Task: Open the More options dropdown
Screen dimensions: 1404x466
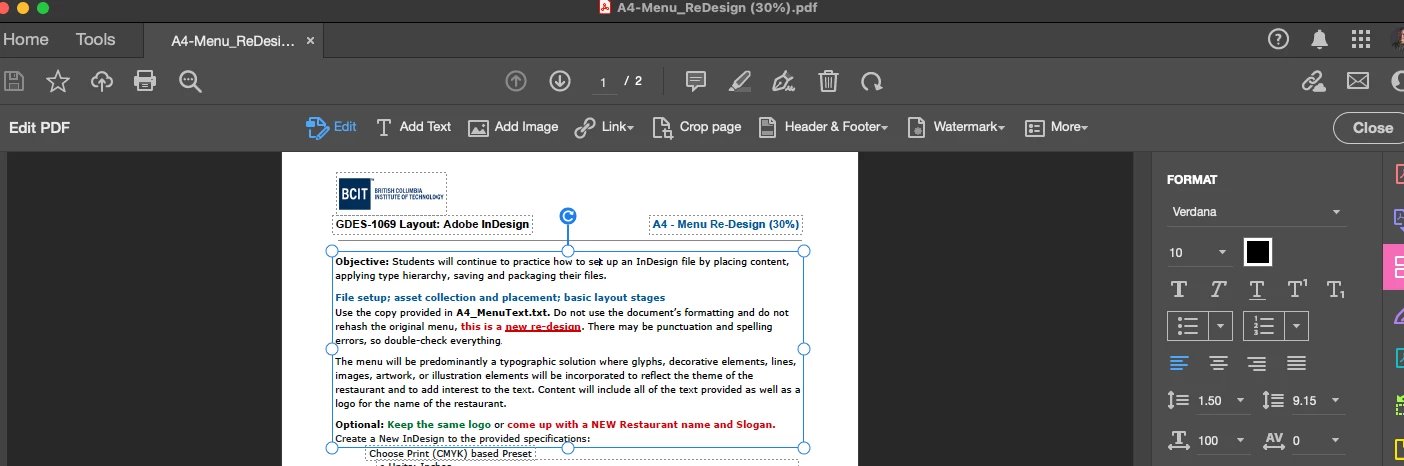Action: 1056,127
